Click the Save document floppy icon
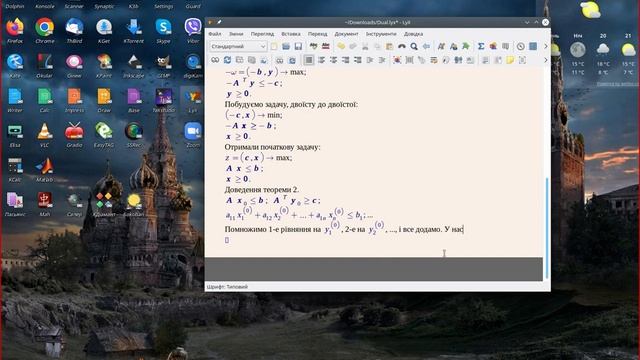Viewport: 640px width, 360px height. pos(298,47)
